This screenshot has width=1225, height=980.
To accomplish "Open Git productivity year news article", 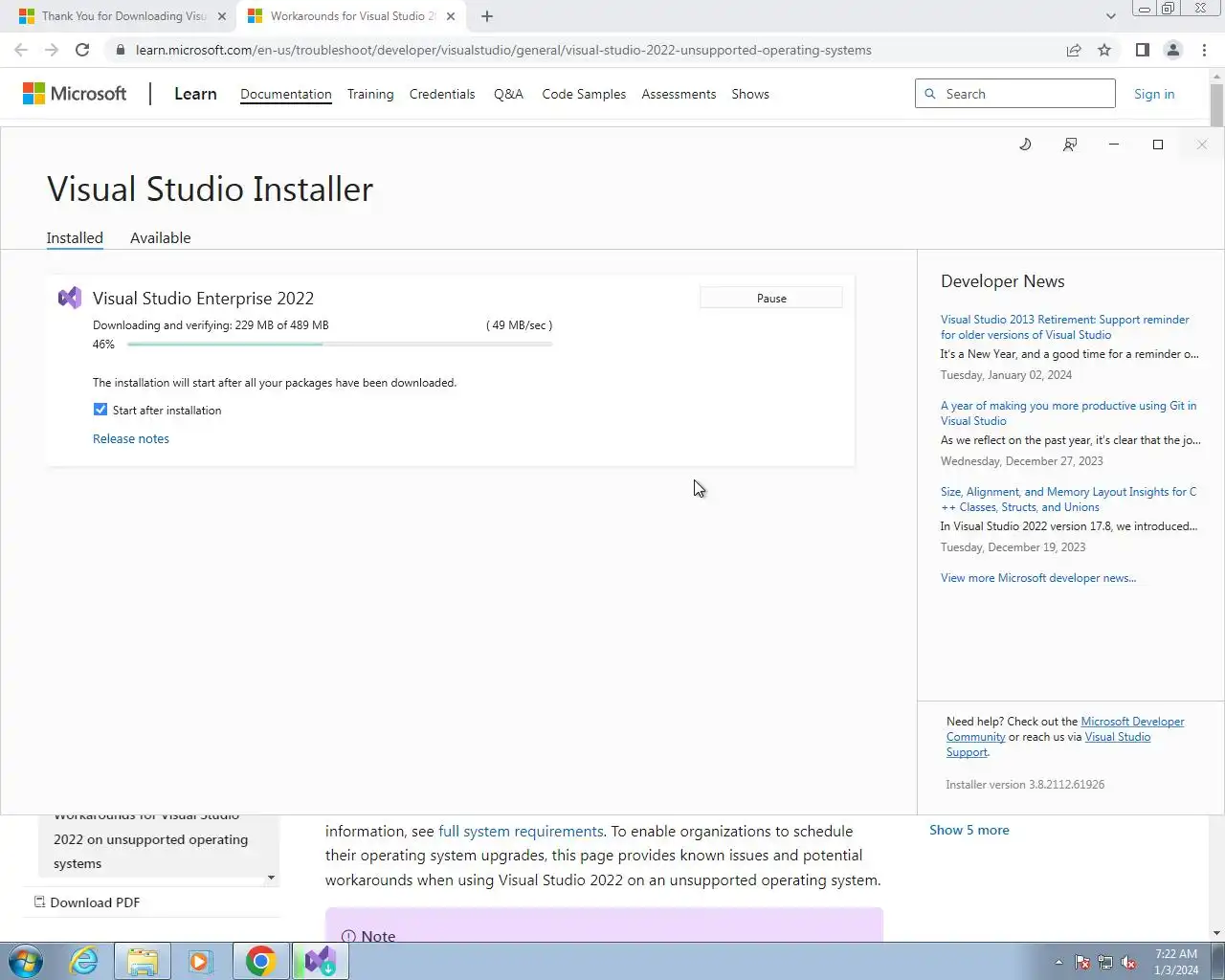I will (x=1068, y=413).
